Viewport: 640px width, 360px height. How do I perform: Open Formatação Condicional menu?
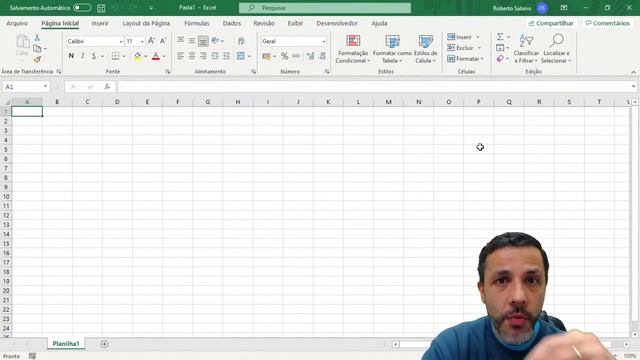(x=353, y=49)
